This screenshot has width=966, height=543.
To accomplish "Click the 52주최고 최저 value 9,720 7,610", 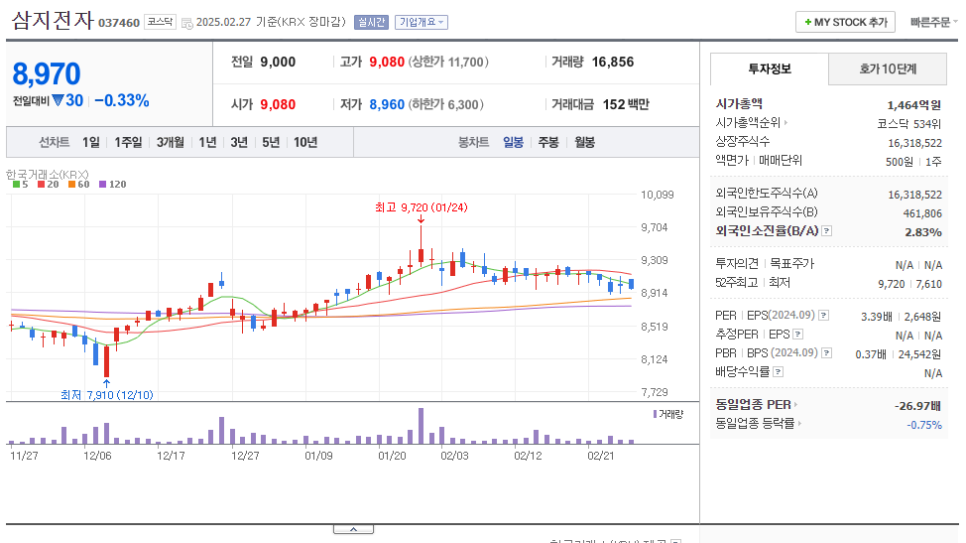I will point(910,284).
